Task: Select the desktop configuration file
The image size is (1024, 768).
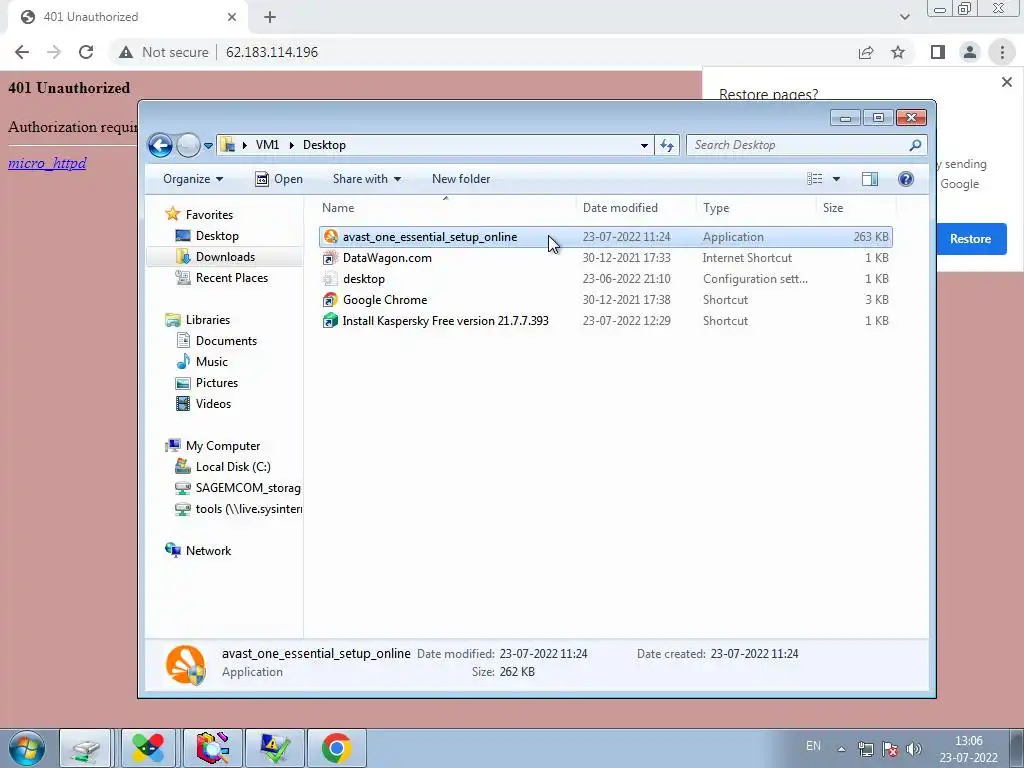Action: (605, 279)
